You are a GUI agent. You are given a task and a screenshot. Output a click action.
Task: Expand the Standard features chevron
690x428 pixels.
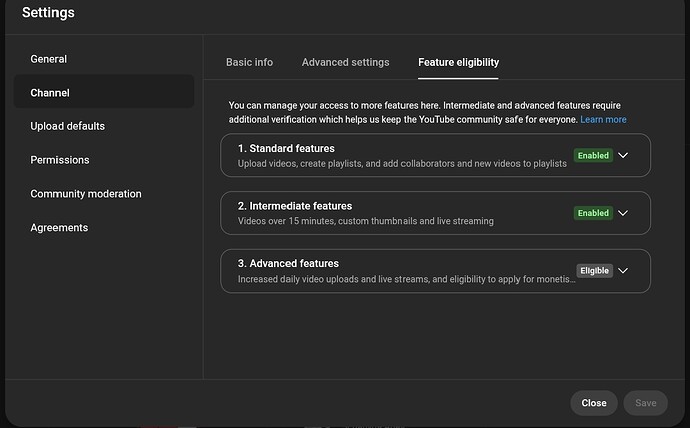pyautogui.click(x=623, y=155)
